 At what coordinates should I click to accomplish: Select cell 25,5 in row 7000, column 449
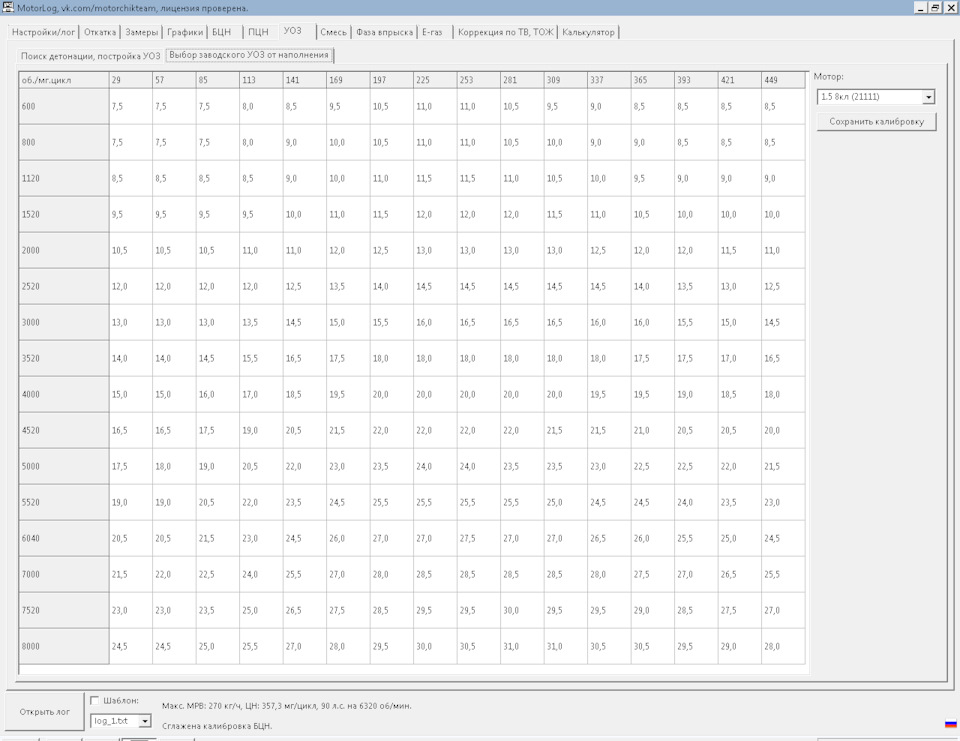[x=783, y=574]
